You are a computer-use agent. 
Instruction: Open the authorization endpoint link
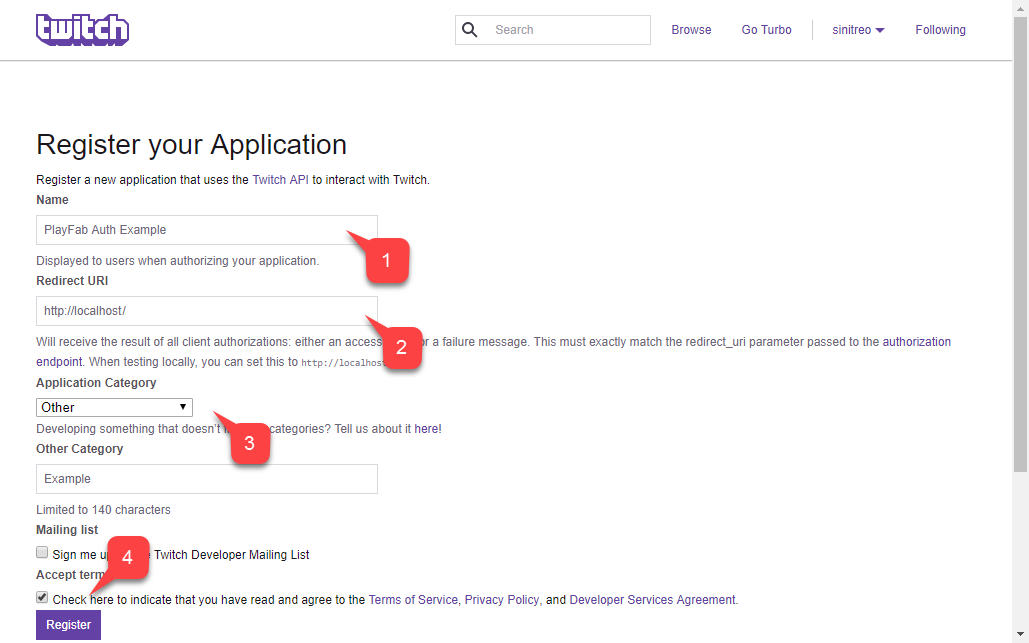click(x=917, y=340)
